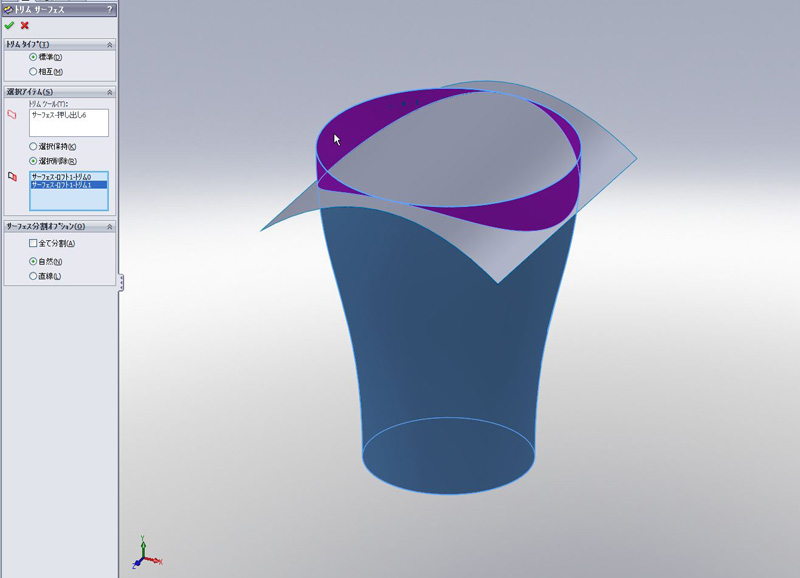Choose the 直線 split option
This screenshot has width=800, height=578.
click(34, 275)
